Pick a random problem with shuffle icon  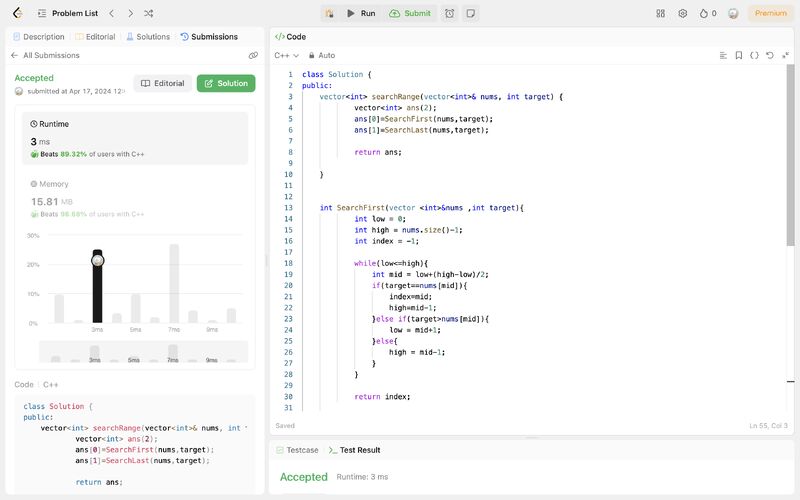(x=148, y=13)
